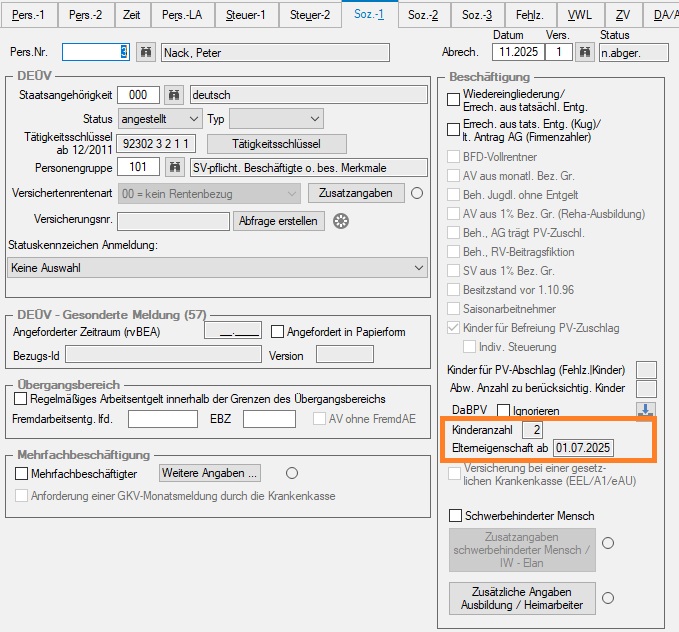Toggle the DaBPV Ignorieren checkbox

click(503, 410)
